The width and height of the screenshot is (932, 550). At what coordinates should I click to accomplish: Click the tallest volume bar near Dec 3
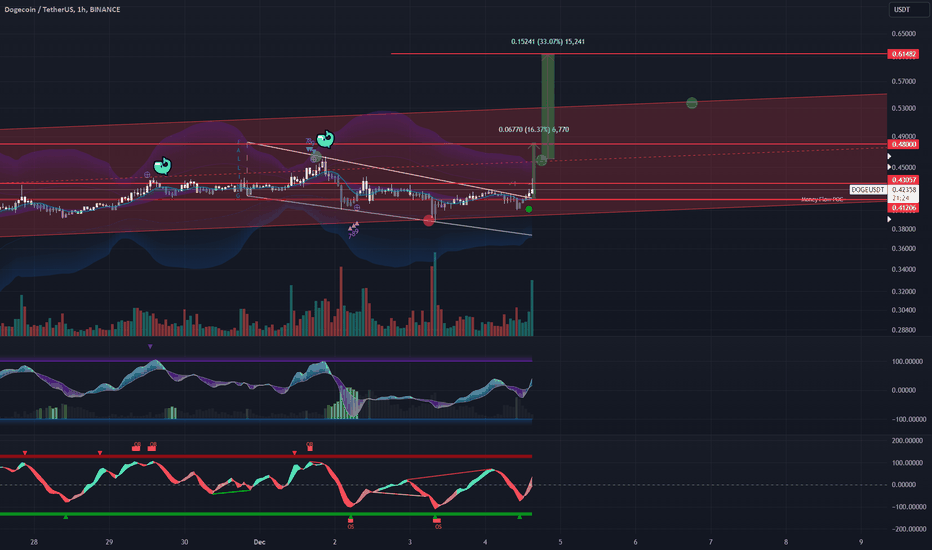click(435, 294)
